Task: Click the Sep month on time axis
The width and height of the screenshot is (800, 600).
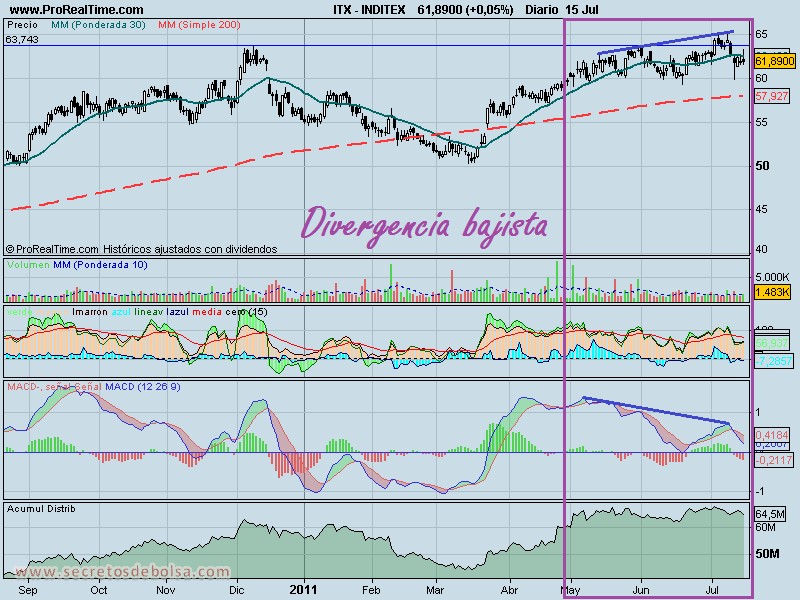Action: (28, 590)
